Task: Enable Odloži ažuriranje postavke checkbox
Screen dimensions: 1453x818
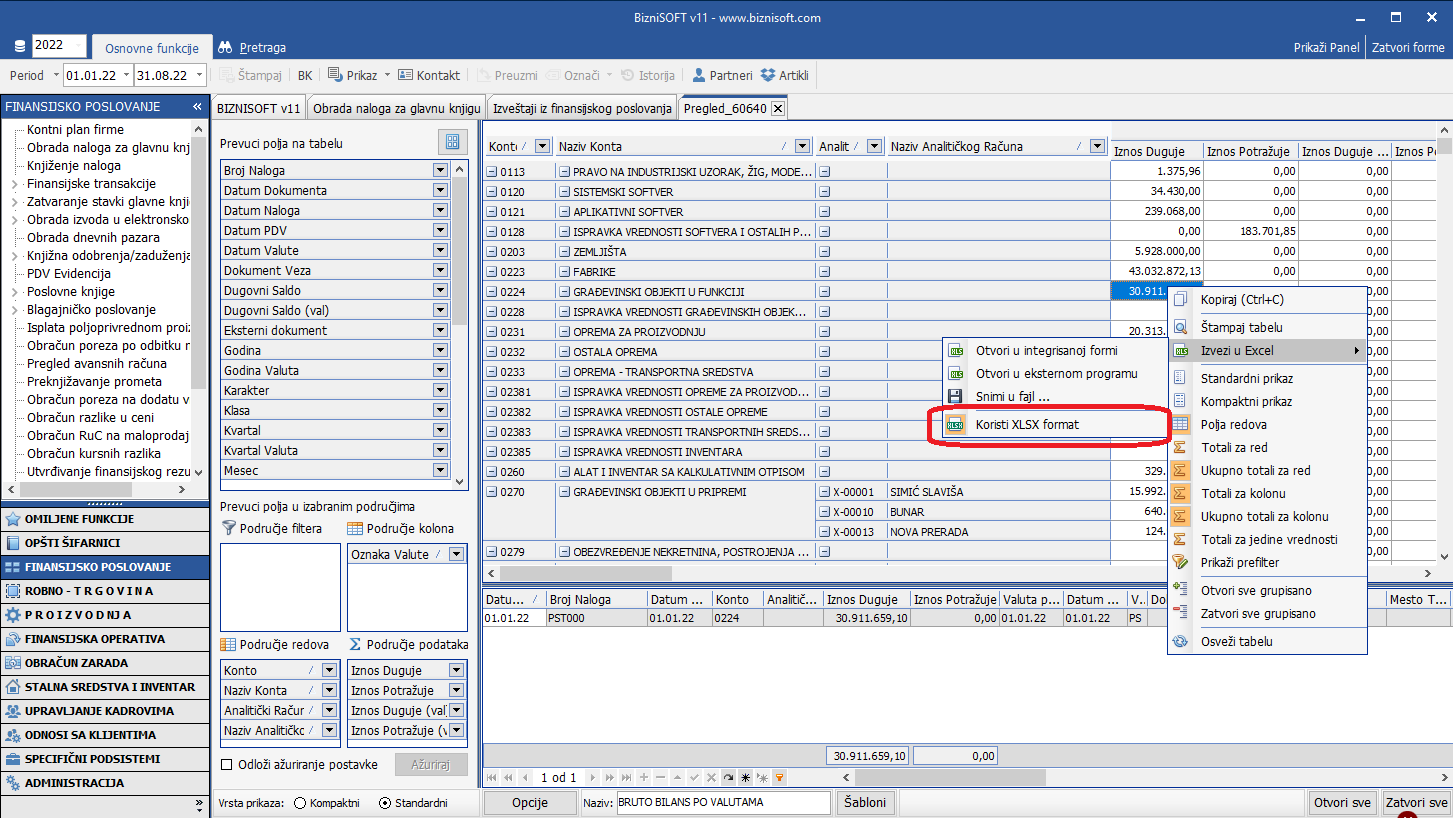Action: point(227,765)
